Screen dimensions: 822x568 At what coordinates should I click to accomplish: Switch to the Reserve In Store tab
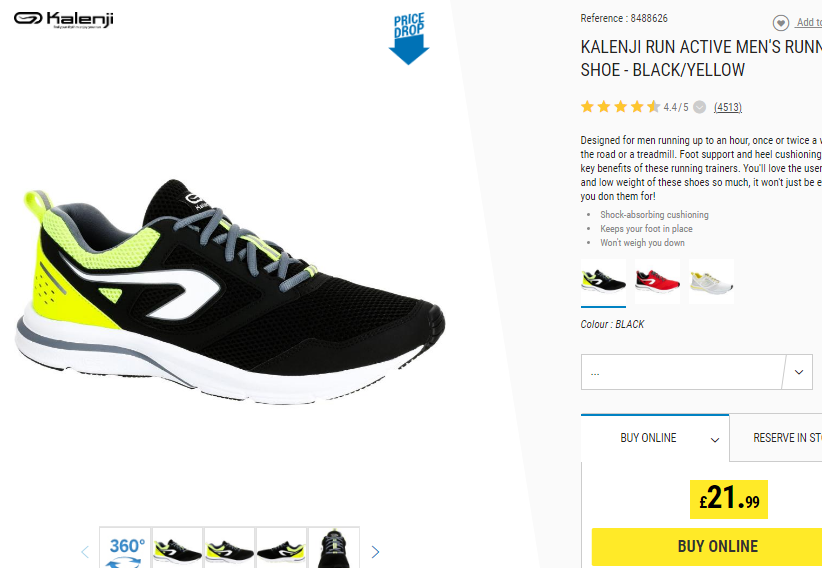click(x=776, y=438)
